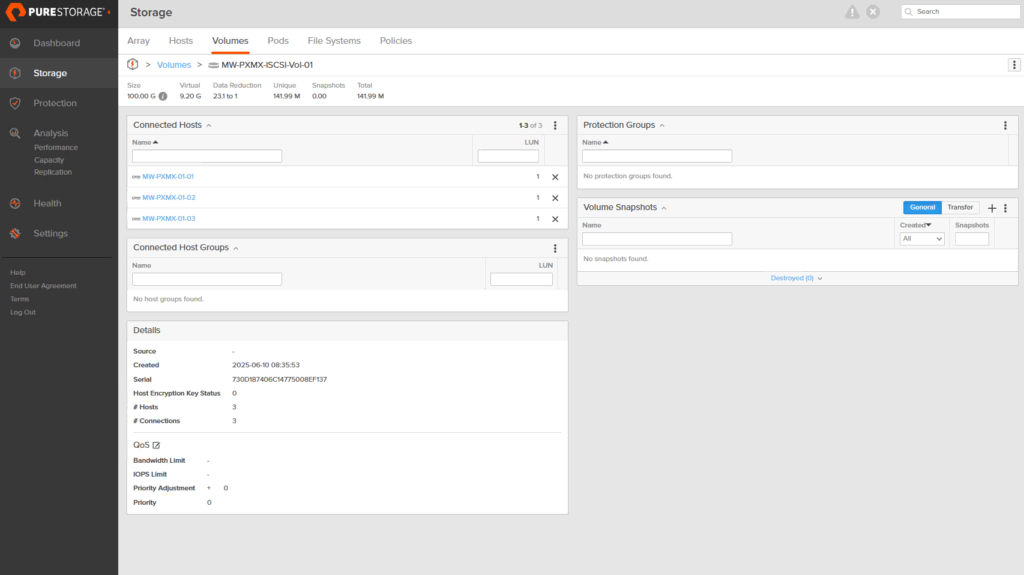Edit QoS settings icon
Viewport: 1024px width, 575px height.
click(156, 445)
